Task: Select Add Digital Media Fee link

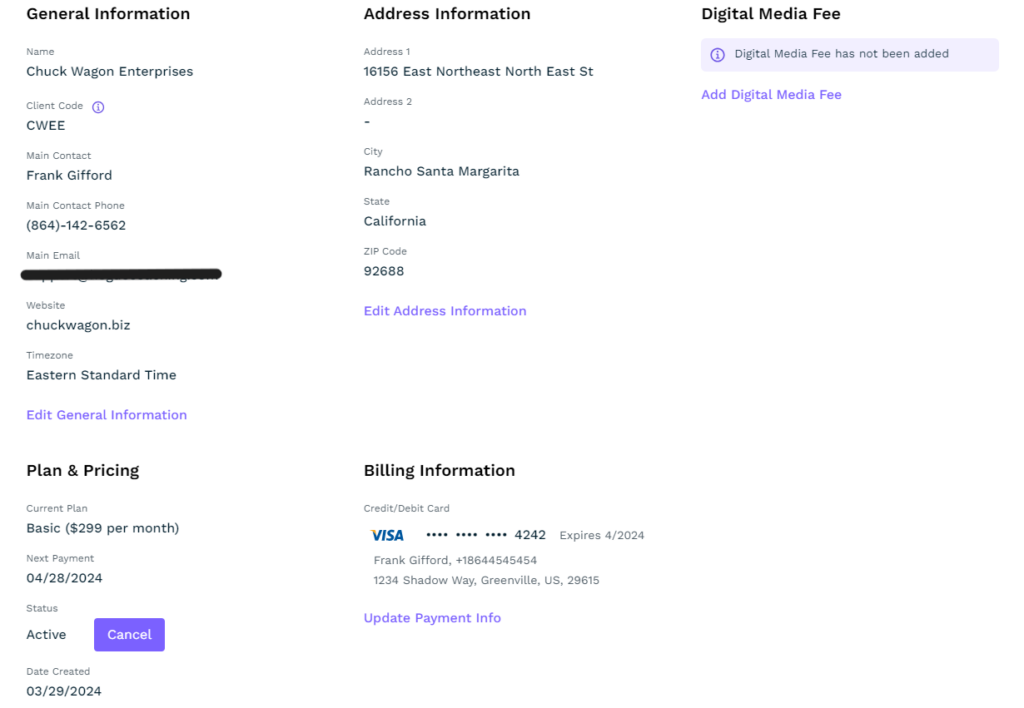Action: click(x=771, y=95)
